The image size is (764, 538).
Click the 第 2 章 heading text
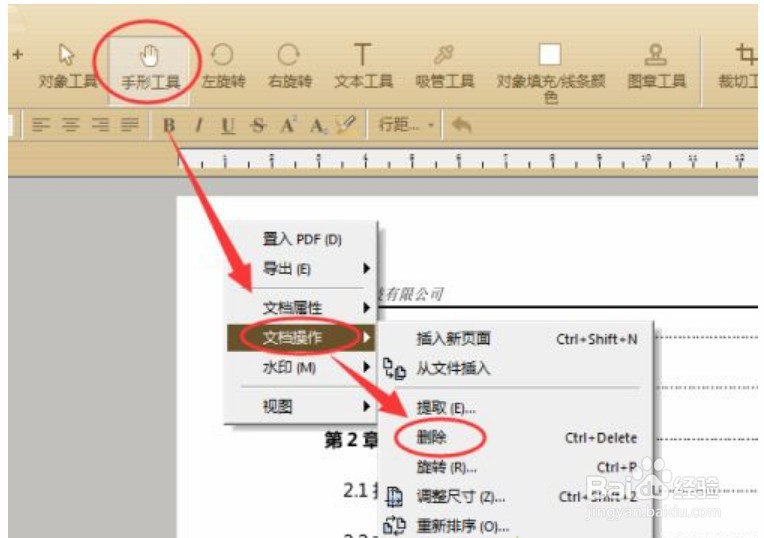click(x=351, y=440)
